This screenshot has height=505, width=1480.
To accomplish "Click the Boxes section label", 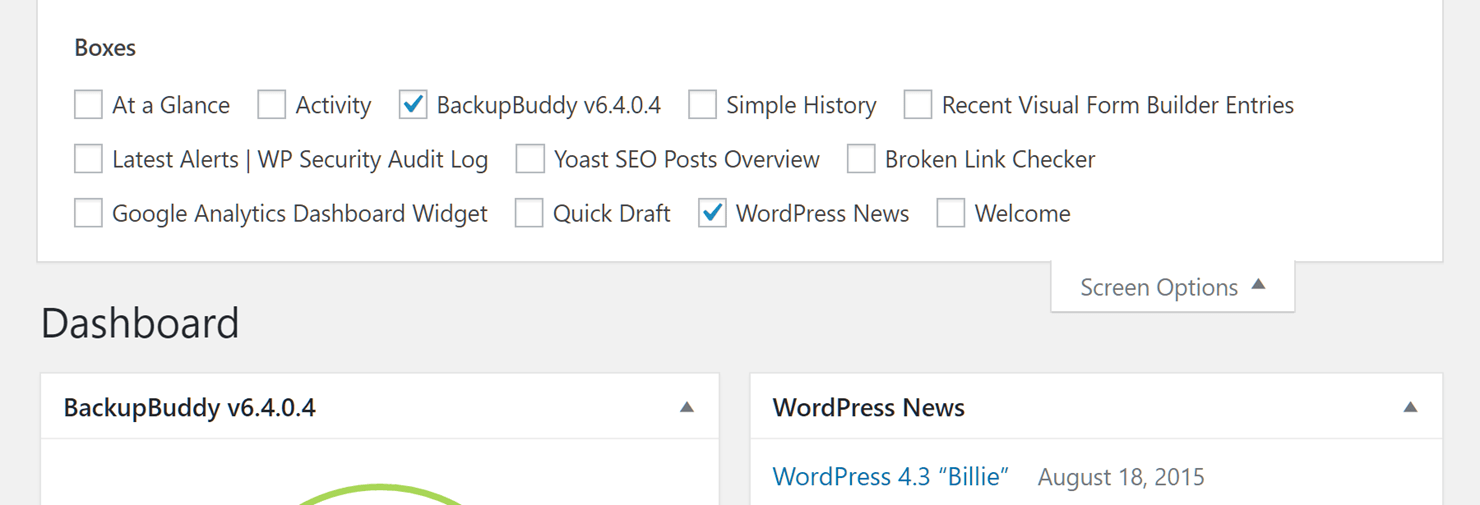I will coord(105,48).
